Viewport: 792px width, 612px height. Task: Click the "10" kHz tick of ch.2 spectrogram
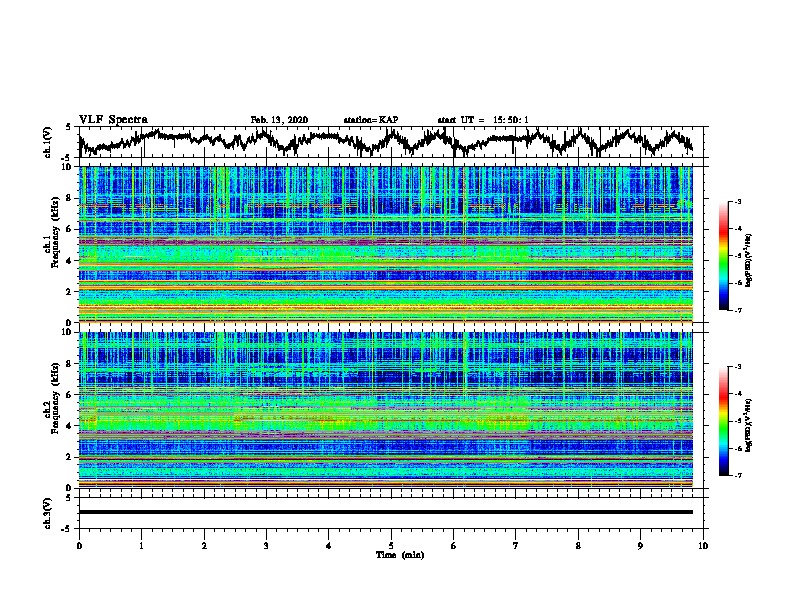click(67, 332)
